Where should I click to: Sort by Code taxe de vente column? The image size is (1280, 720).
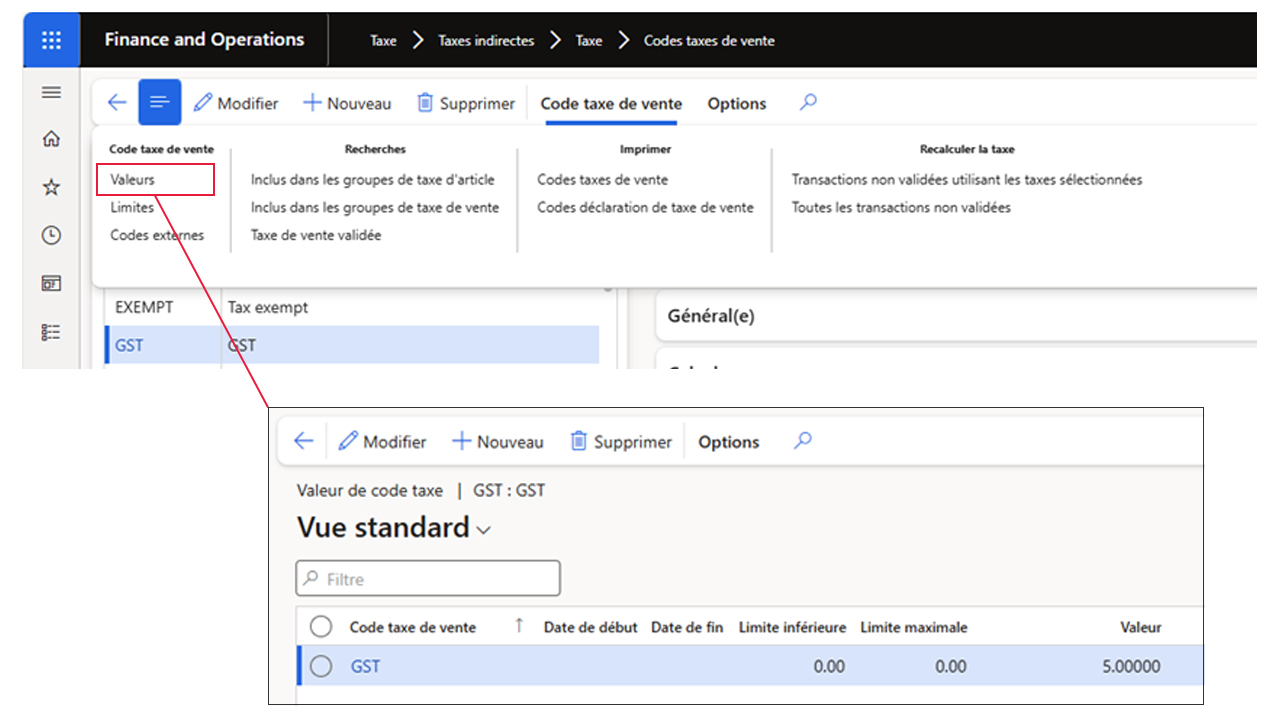click(x=412, y=627)
